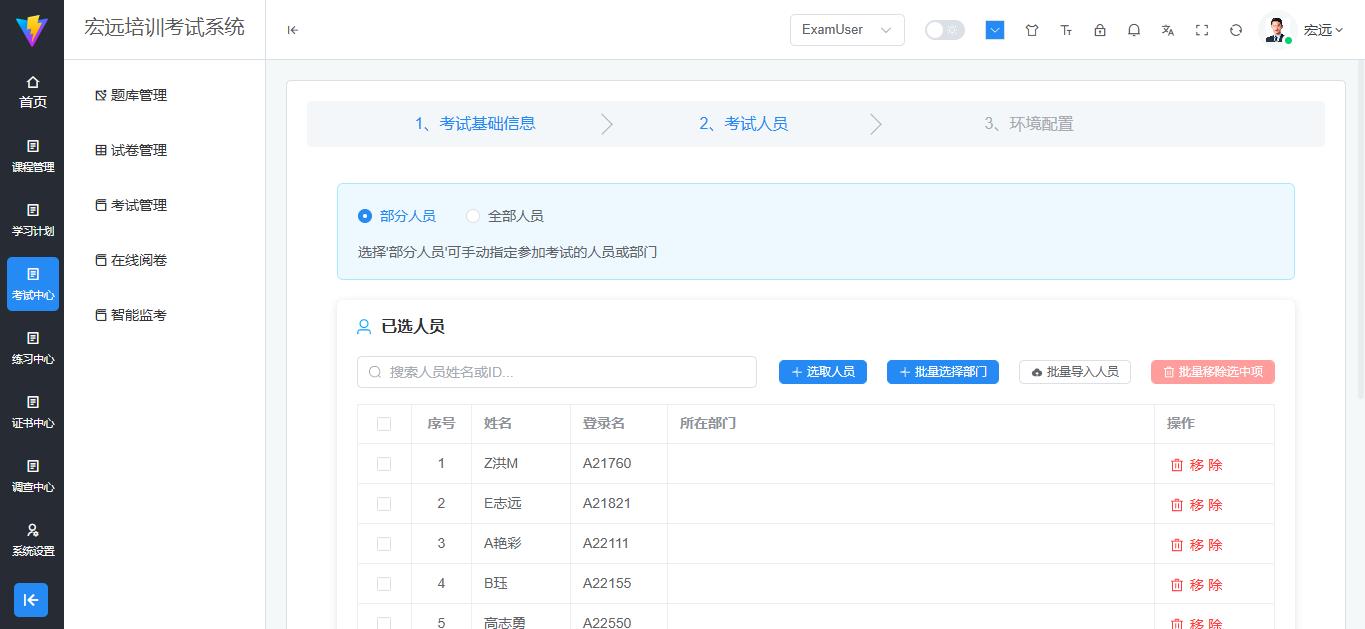Collapse the sidebar with the fold icon

point(292,30)
